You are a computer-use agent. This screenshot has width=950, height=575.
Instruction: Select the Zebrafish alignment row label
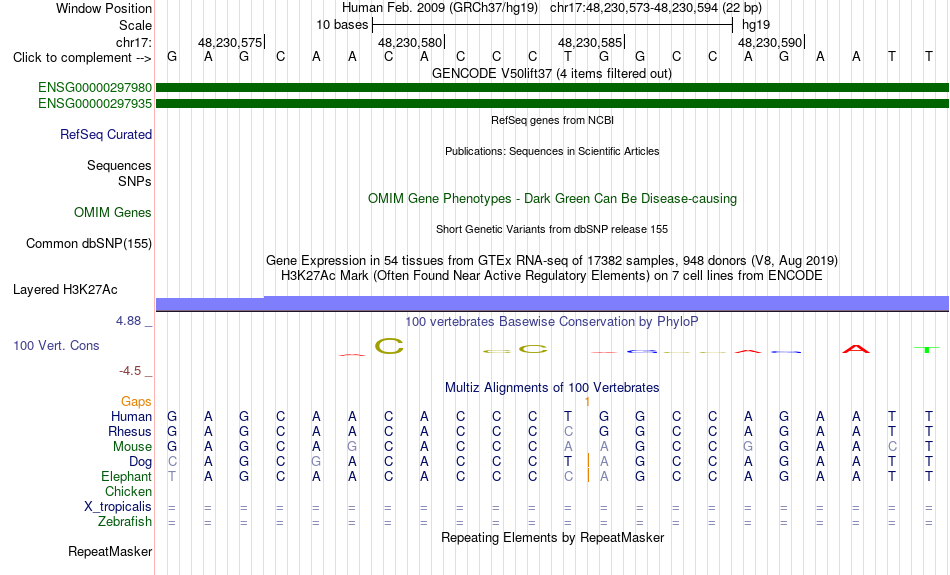point(125,522)
